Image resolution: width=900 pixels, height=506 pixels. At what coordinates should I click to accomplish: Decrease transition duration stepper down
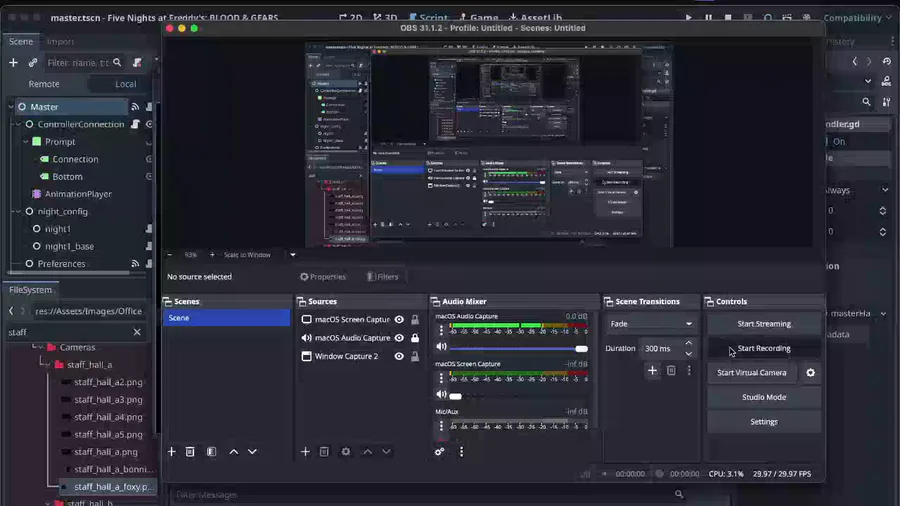(689, 353)
